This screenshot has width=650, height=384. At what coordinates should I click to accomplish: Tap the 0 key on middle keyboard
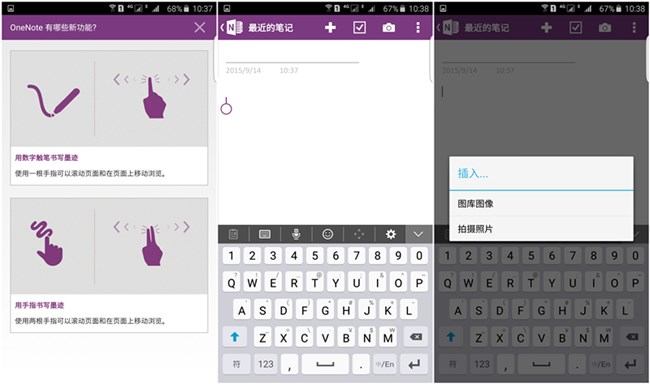coord(420,256)
